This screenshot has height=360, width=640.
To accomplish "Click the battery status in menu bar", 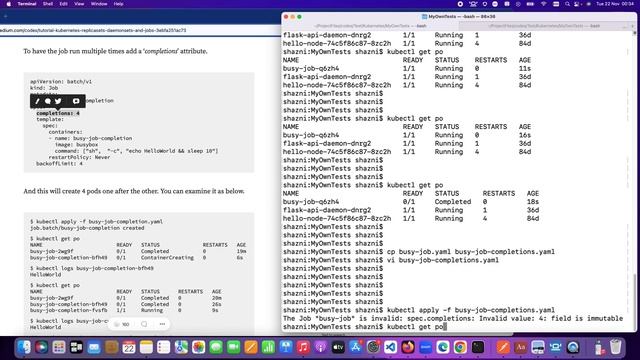I will click(530, 4).
